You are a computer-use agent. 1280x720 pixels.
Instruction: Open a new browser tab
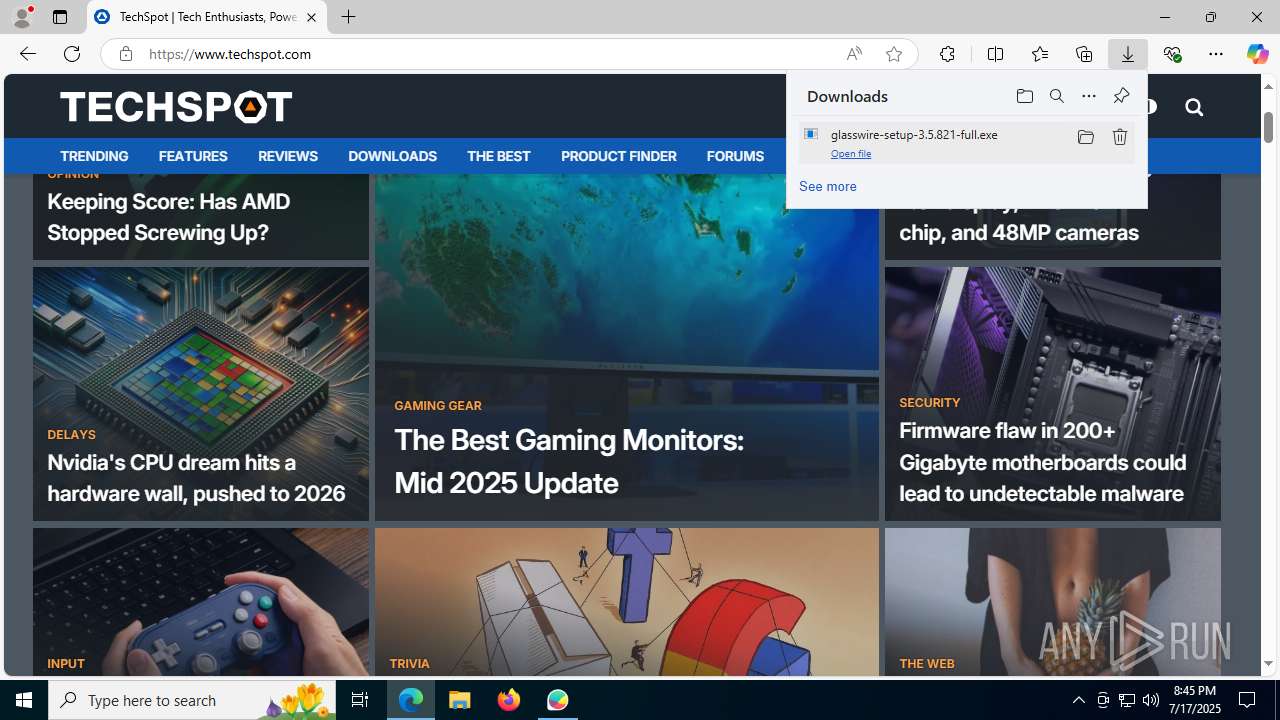point(348,17)
